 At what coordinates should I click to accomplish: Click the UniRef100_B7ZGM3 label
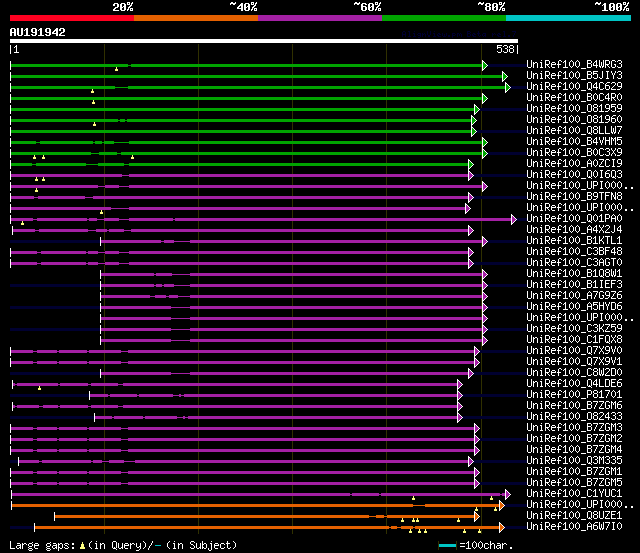tap(574, 428)
